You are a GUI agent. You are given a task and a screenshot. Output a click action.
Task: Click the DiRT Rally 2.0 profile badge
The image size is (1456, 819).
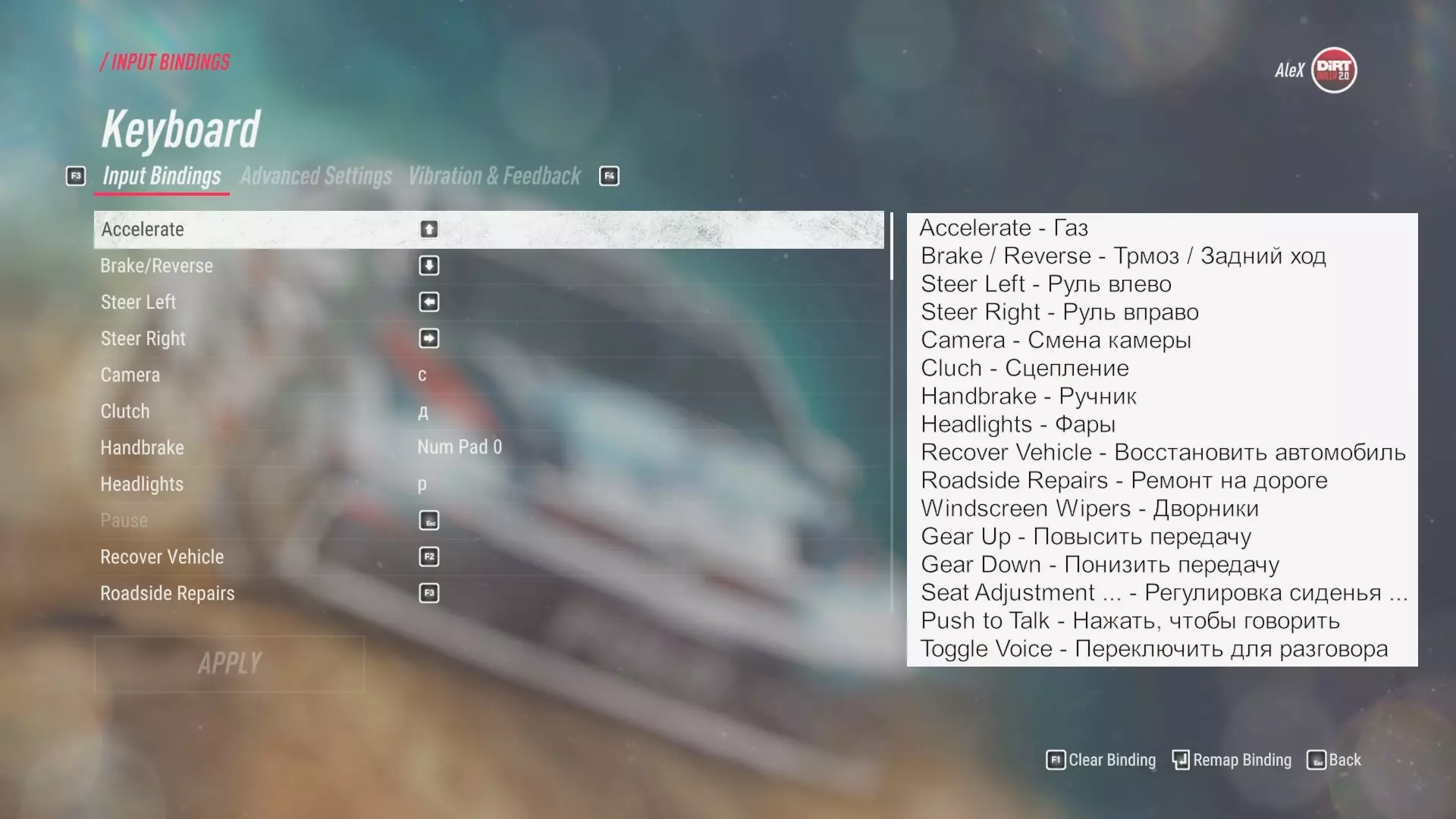(1334, 71)
